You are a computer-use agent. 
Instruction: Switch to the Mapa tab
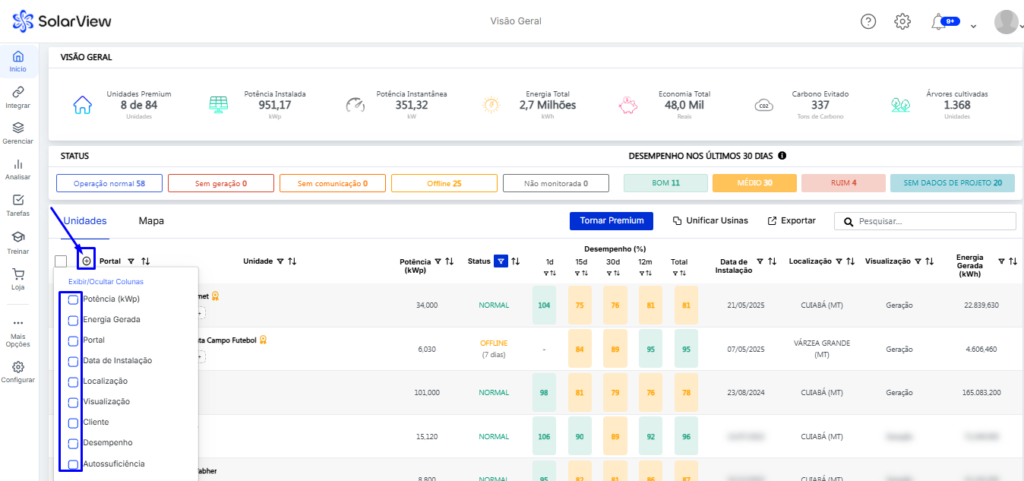(151, 221)
